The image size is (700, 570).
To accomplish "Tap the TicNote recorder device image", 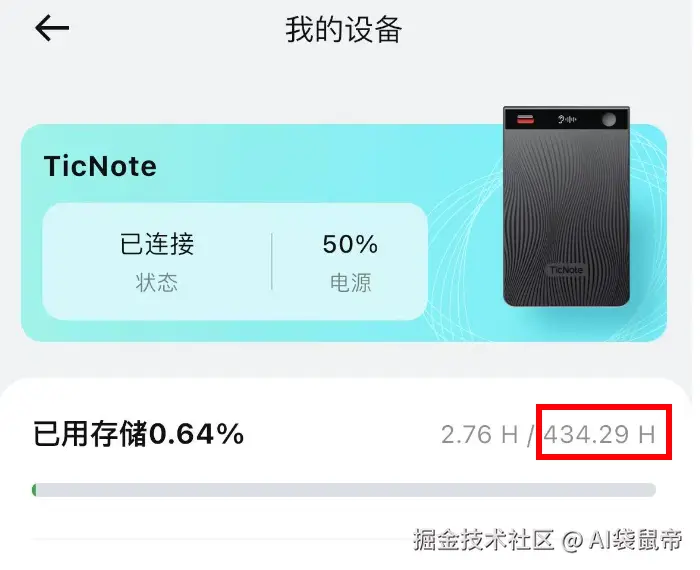I will pyautogui.click(x=566, y=206).
